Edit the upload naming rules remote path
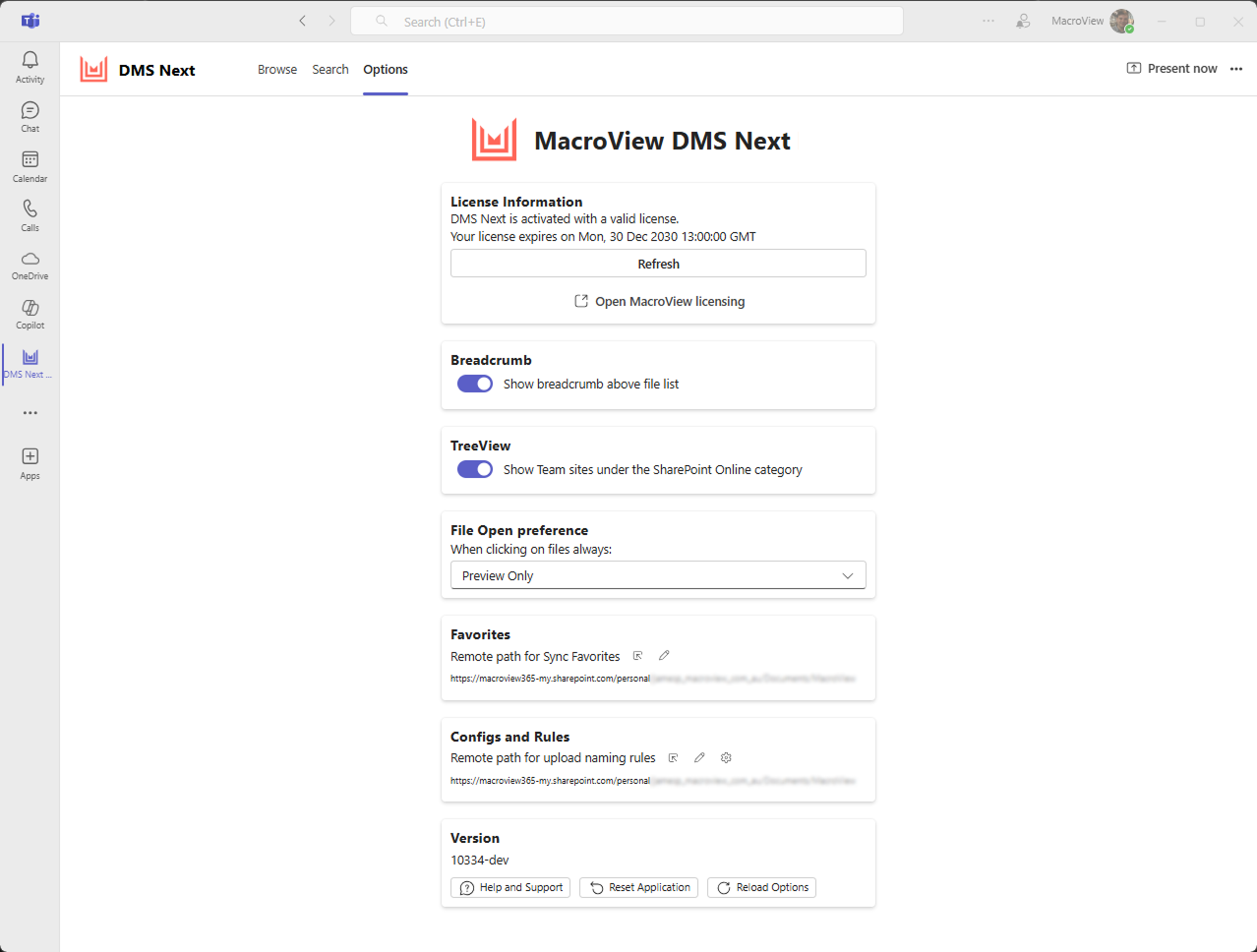Screen dimensions: 1257x952 (x=699, y=758)
